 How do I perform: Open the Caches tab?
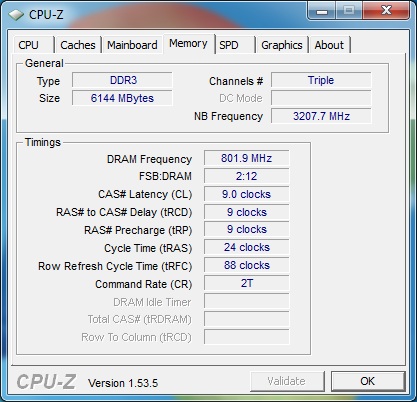78,45
